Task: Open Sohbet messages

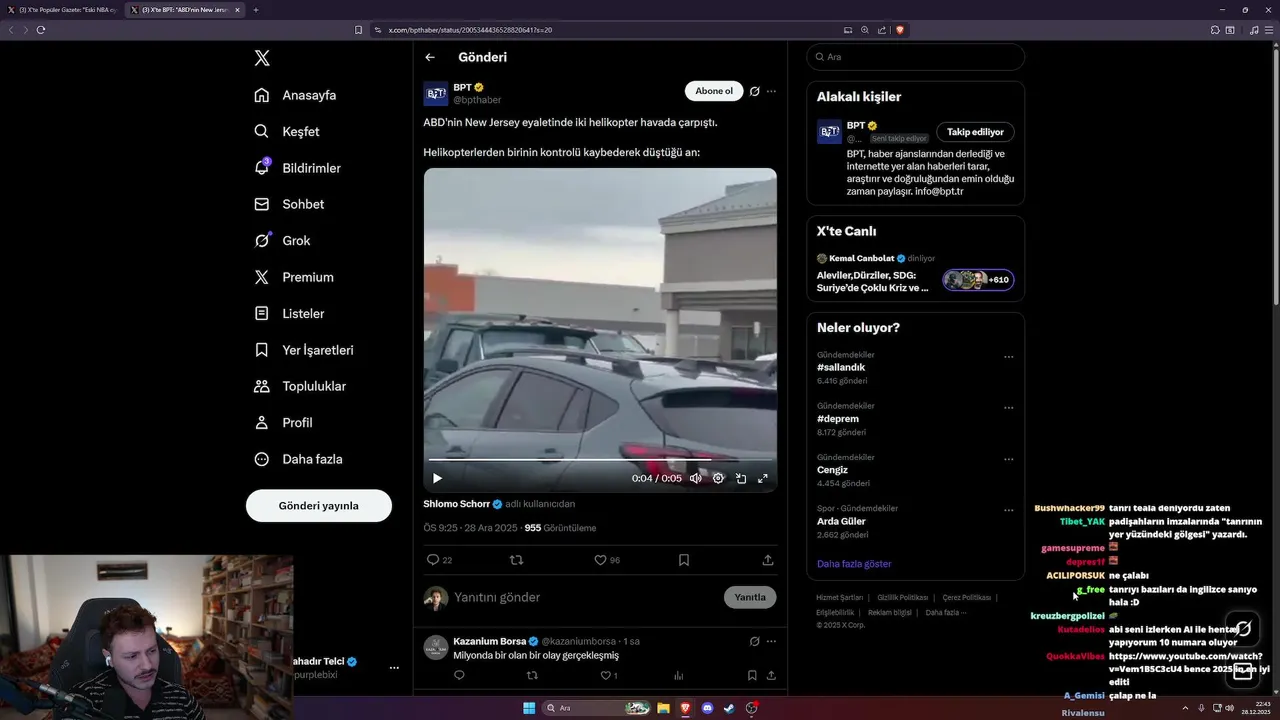Action: pos(289,204)
